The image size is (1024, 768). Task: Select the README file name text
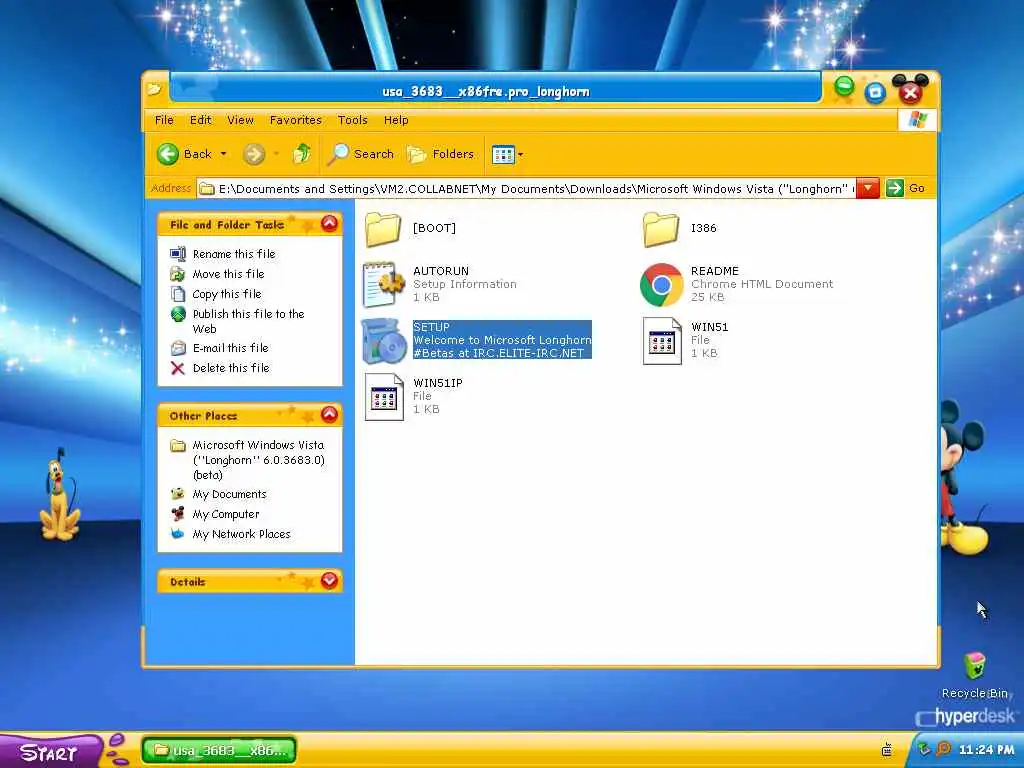[714, 271]
